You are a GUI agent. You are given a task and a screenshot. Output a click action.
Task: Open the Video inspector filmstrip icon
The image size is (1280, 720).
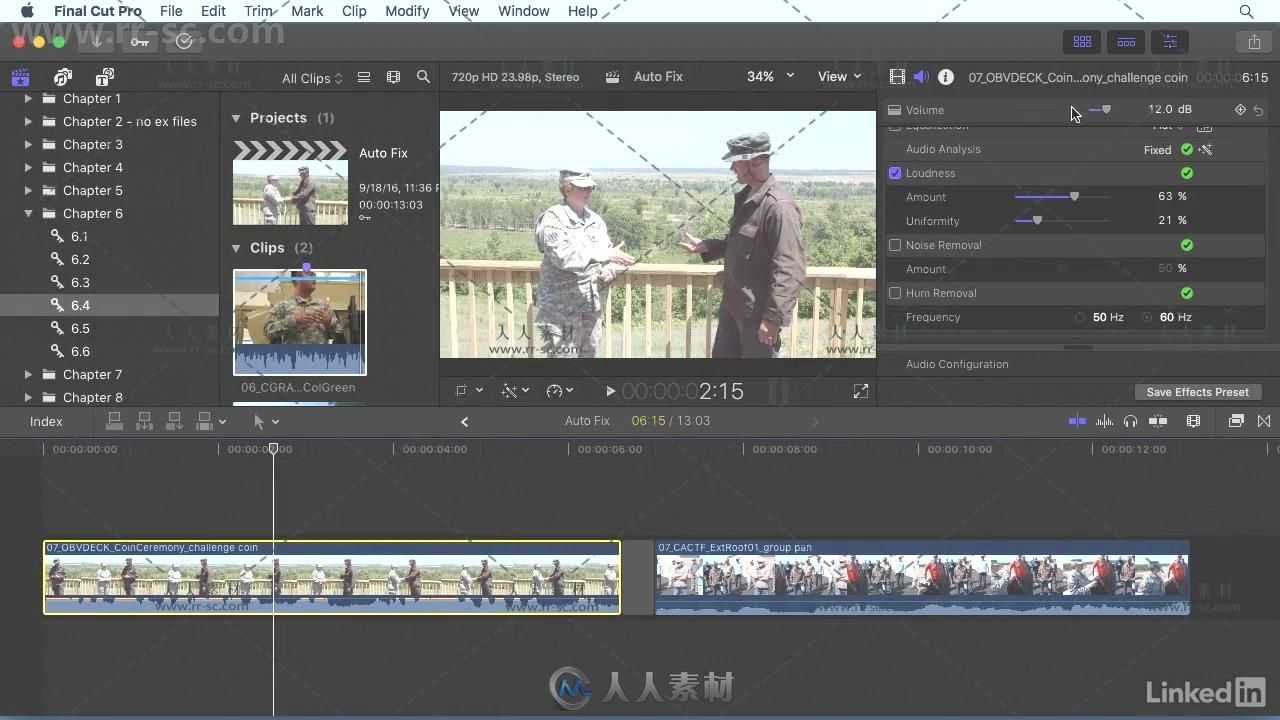tap(897, 77)
